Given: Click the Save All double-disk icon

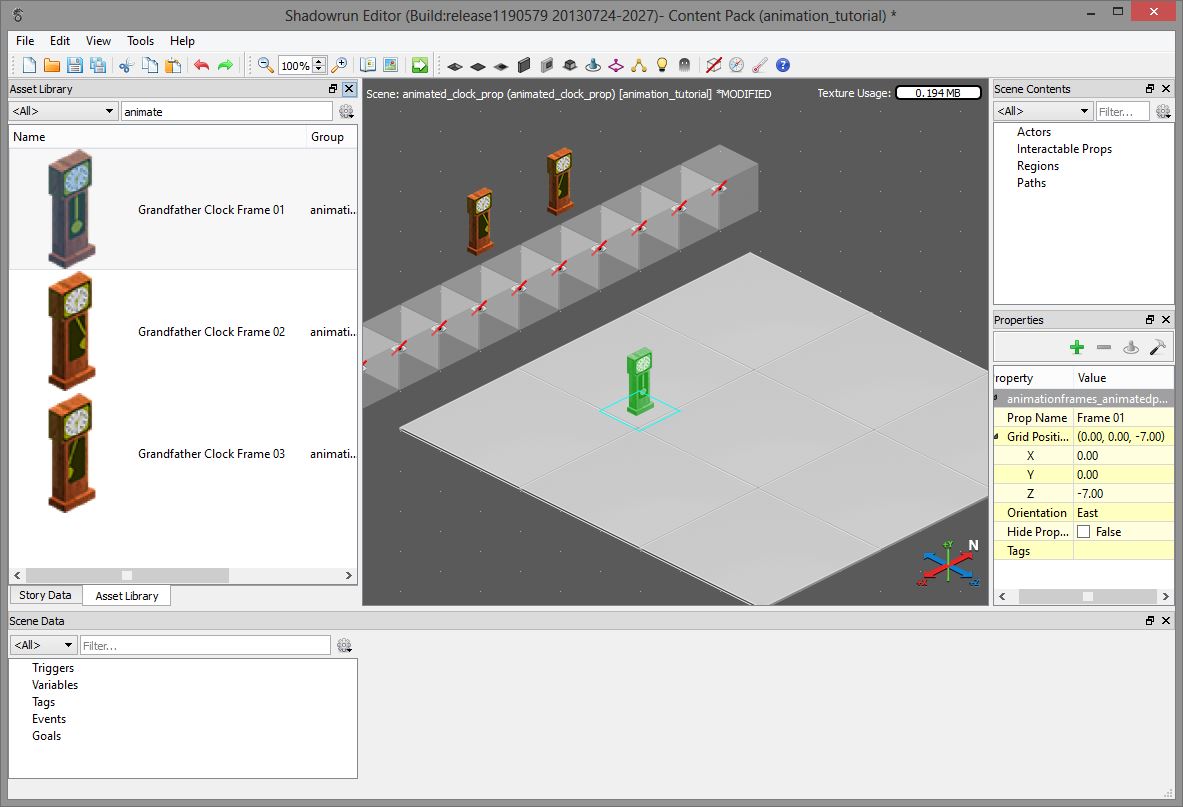Looking at the screenshot, I should 98,66.
